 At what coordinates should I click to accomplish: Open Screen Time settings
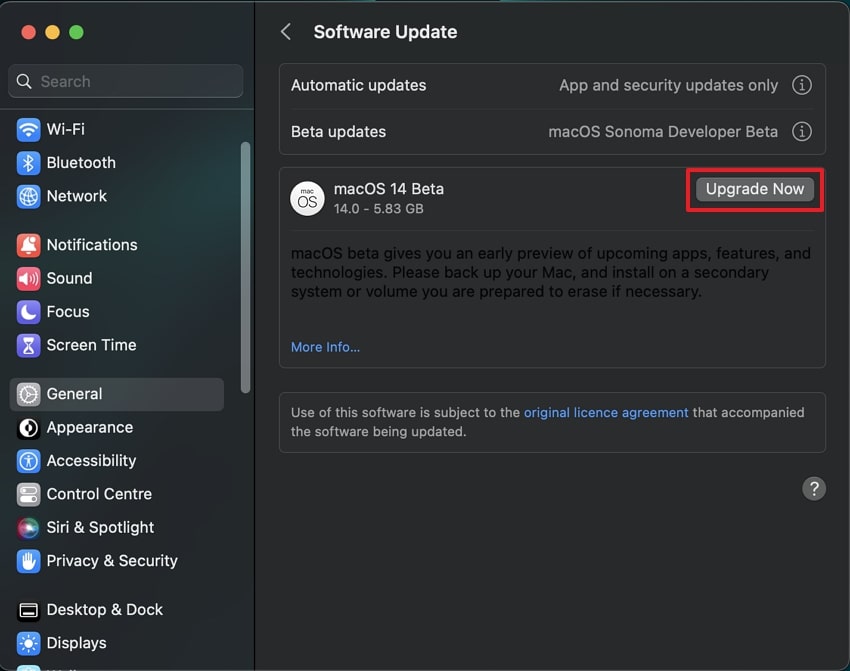coord(90,345)
